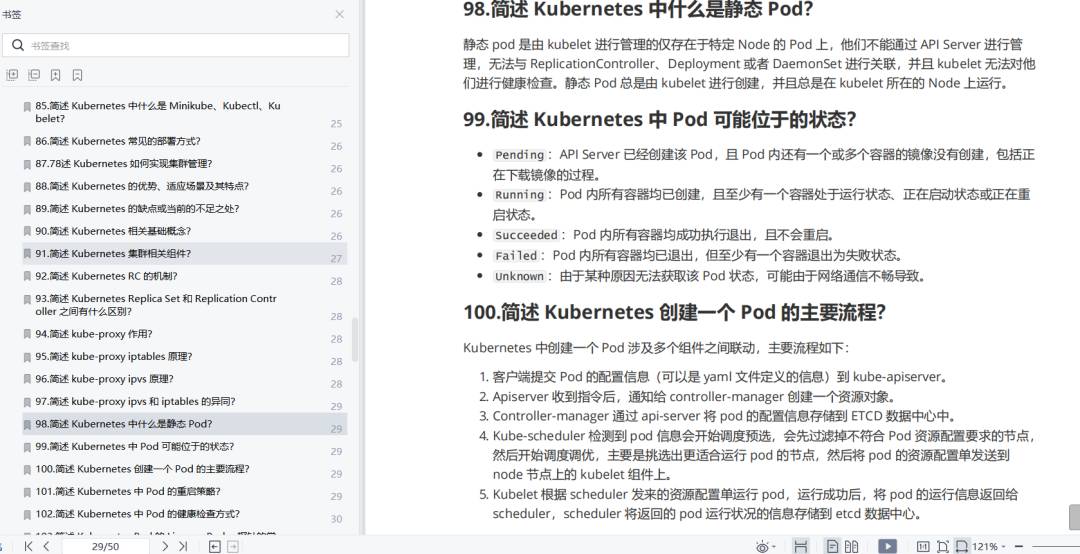
Task: Open bookmark 88 on Kubernetes advantages and scenarios
Action: (185, 186)
